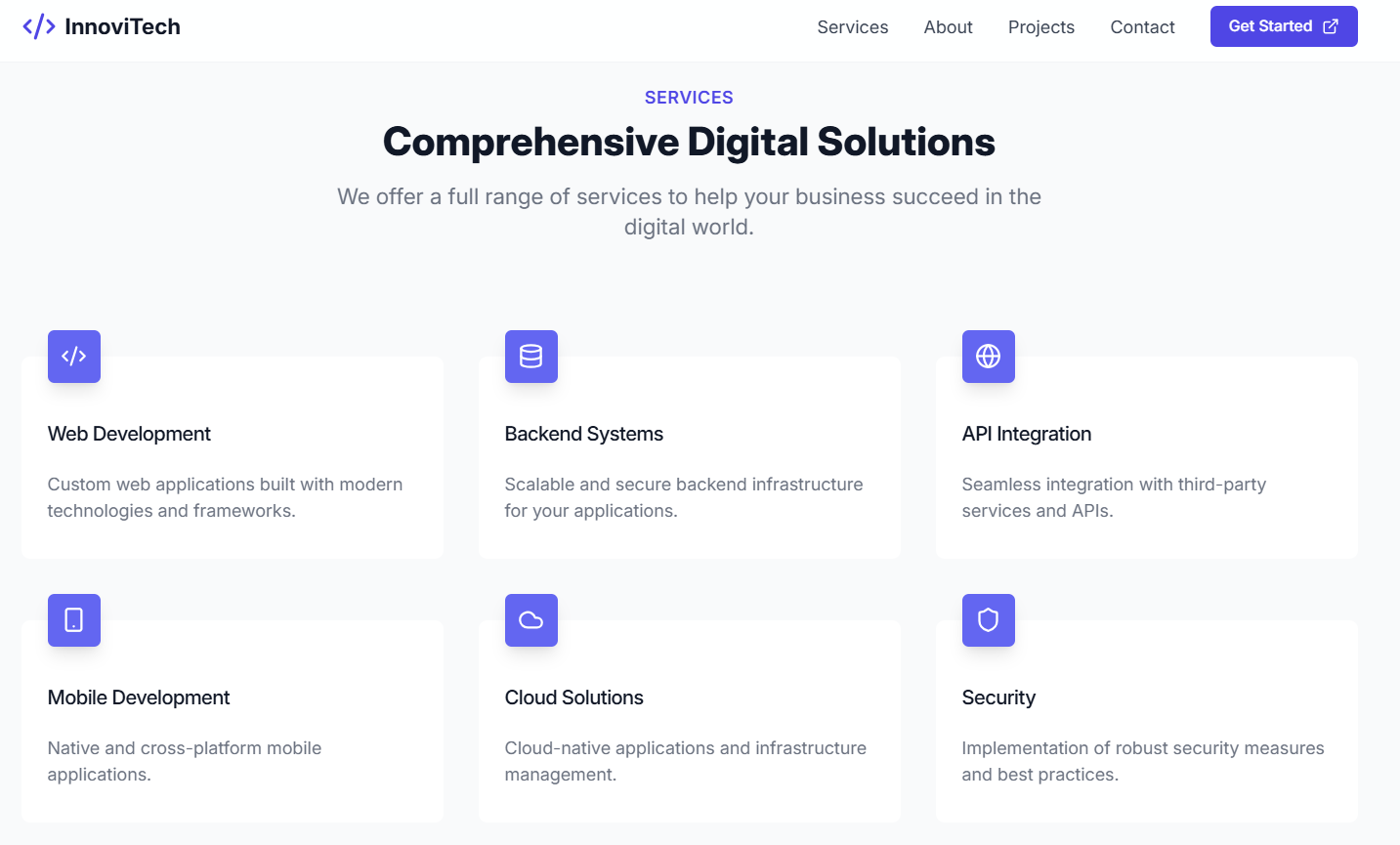Image resolution: width=1400 pixels, height=845 pixels.
Task: Click the Backend Systems database icon
Action: click(x=531, y=357)
